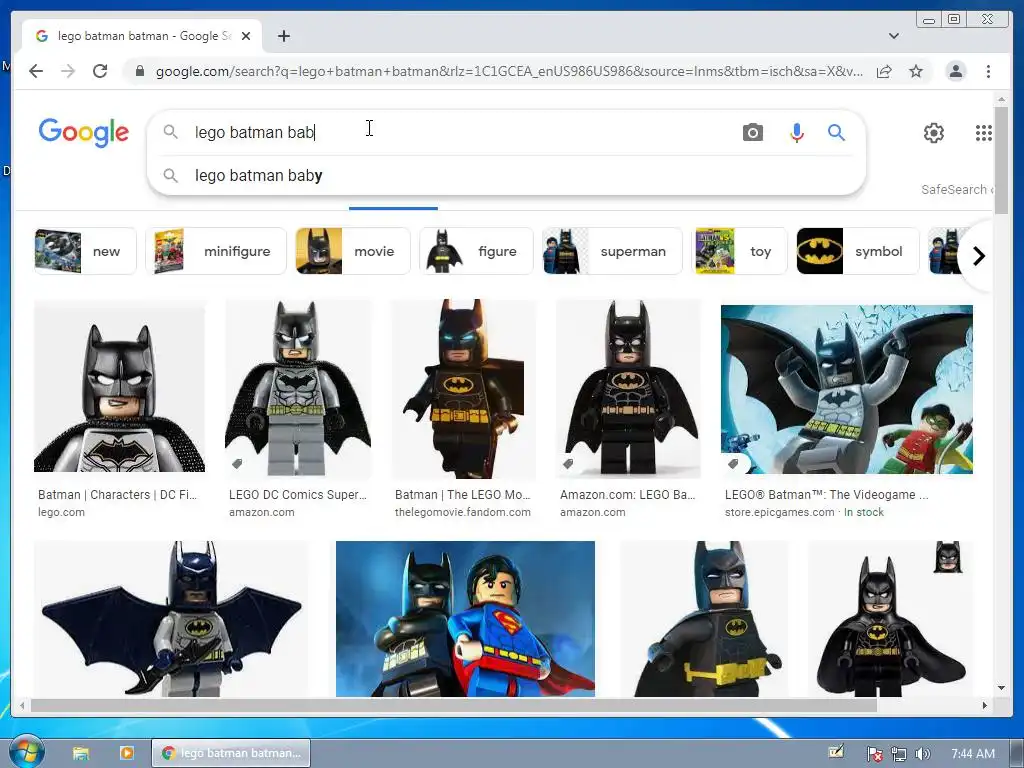Filter results by 'movie' chip
1024x768 pixels.
(353, 251)
